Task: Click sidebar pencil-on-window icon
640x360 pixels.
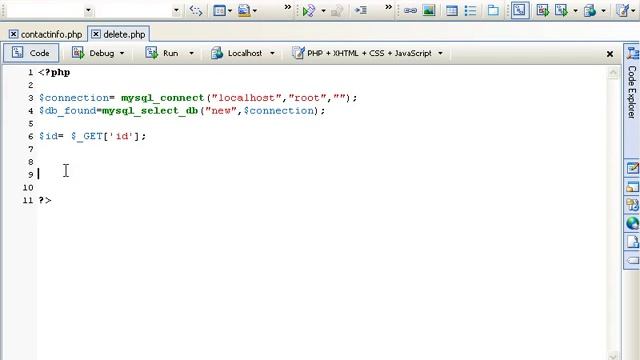Action: click(633, 168)
